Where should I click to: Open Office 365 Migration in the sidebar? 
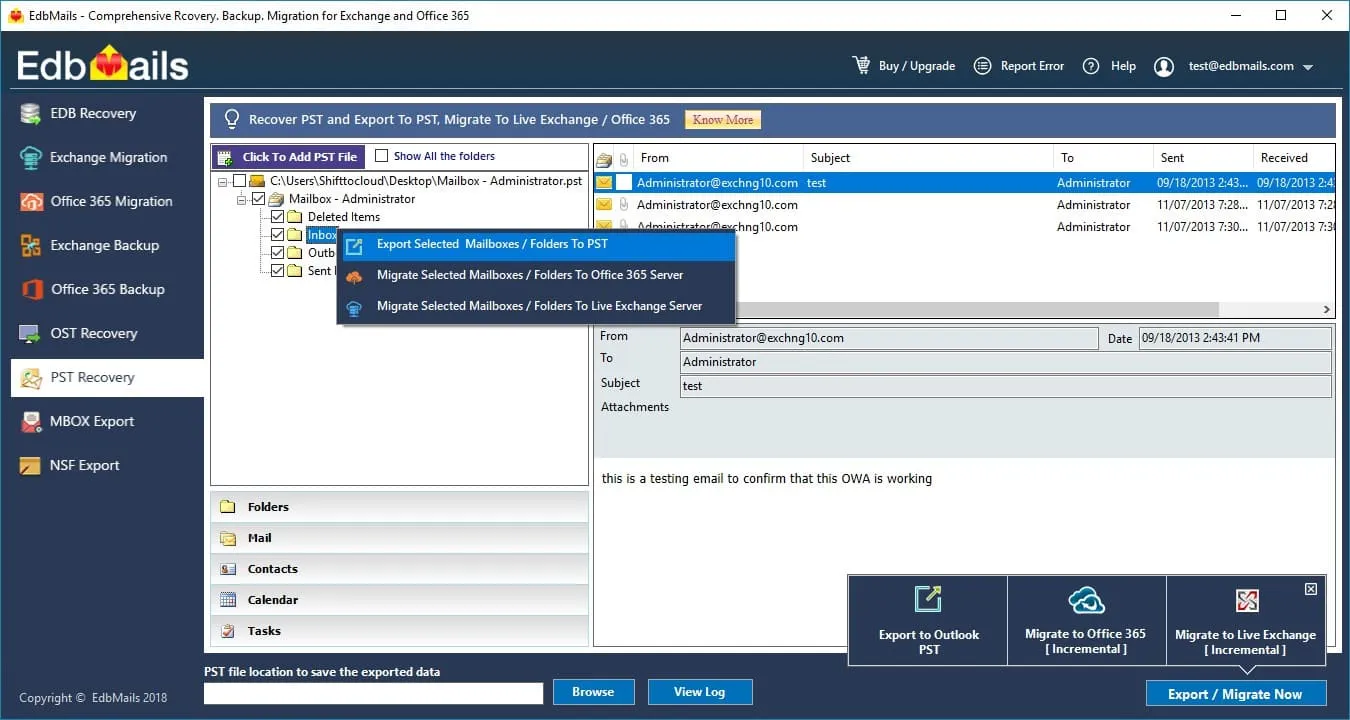tap(105, 201)
